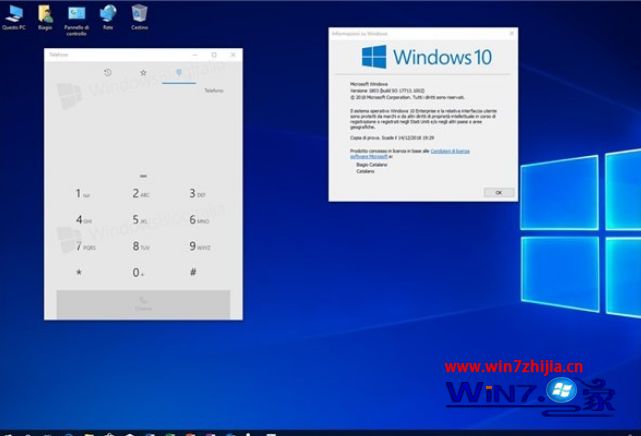Viewport: 641px width, 436px height.
Task: Close the Informazioni su Windows dialog
Action: coord(511,33)
